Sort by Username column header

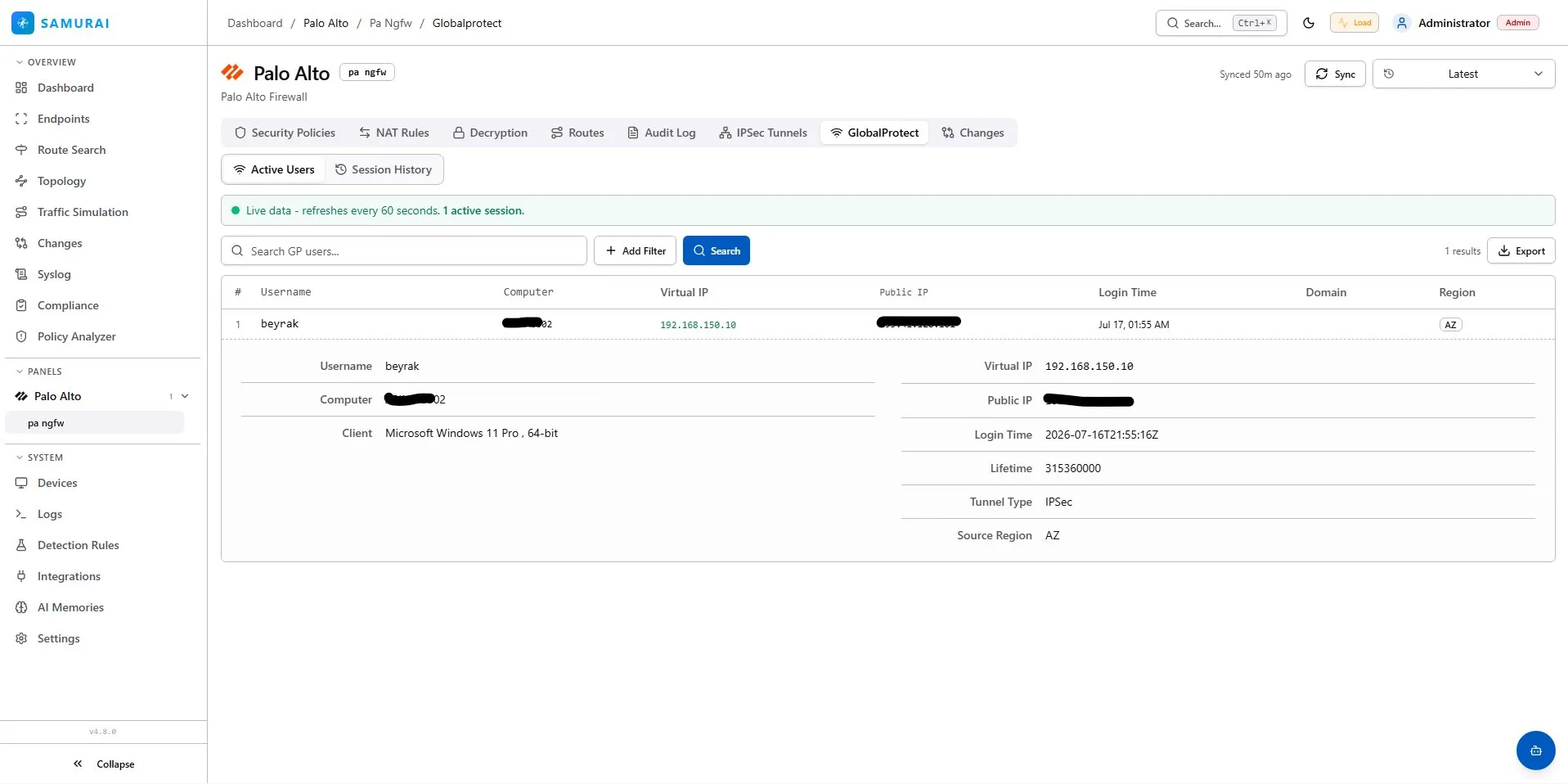[285, 292]
